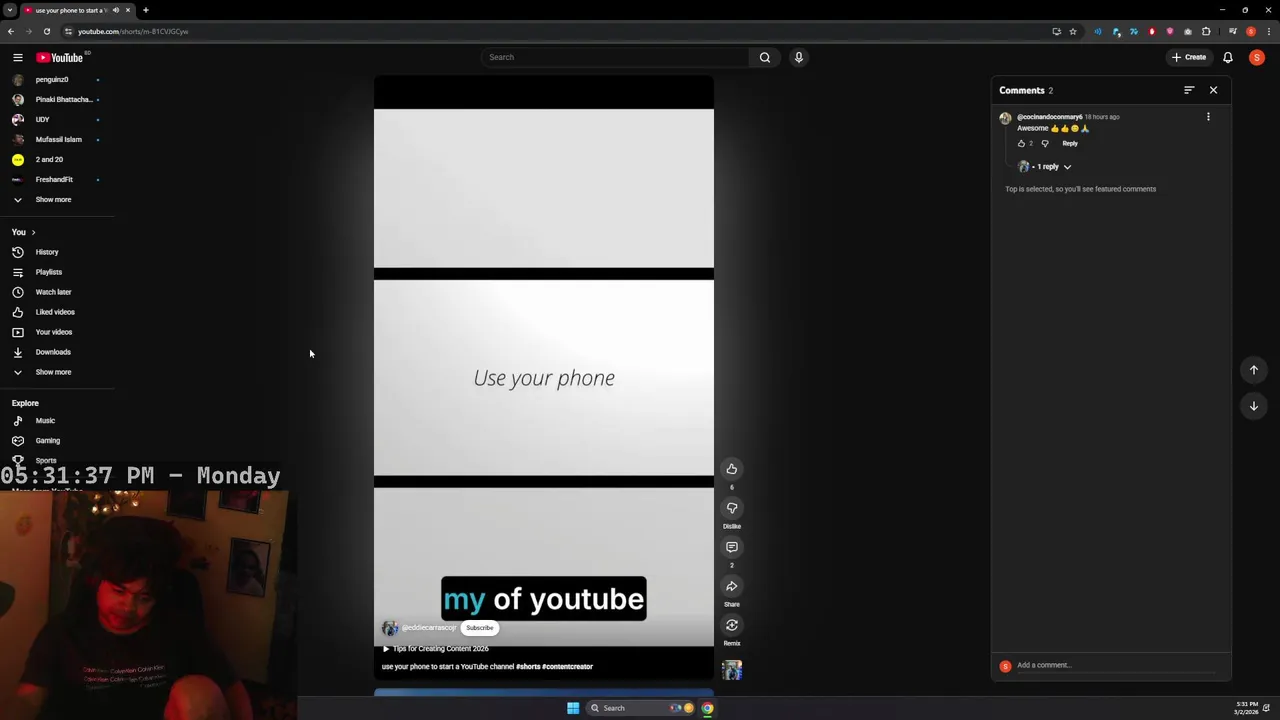Go to the next Short arrow
This screenshot has width=1280, height=720.
pyautogui.click(x=1254, y=406)
